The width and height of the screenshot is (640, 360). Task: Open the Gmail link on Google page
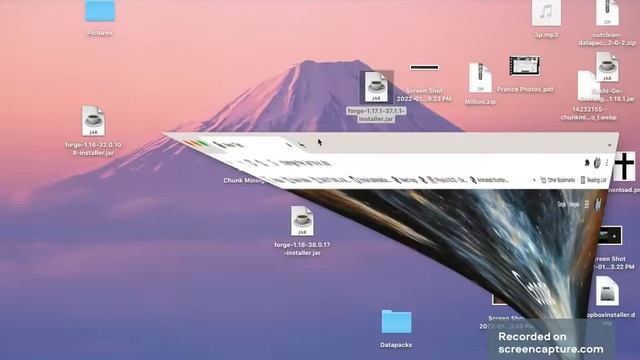click(562, 204)
